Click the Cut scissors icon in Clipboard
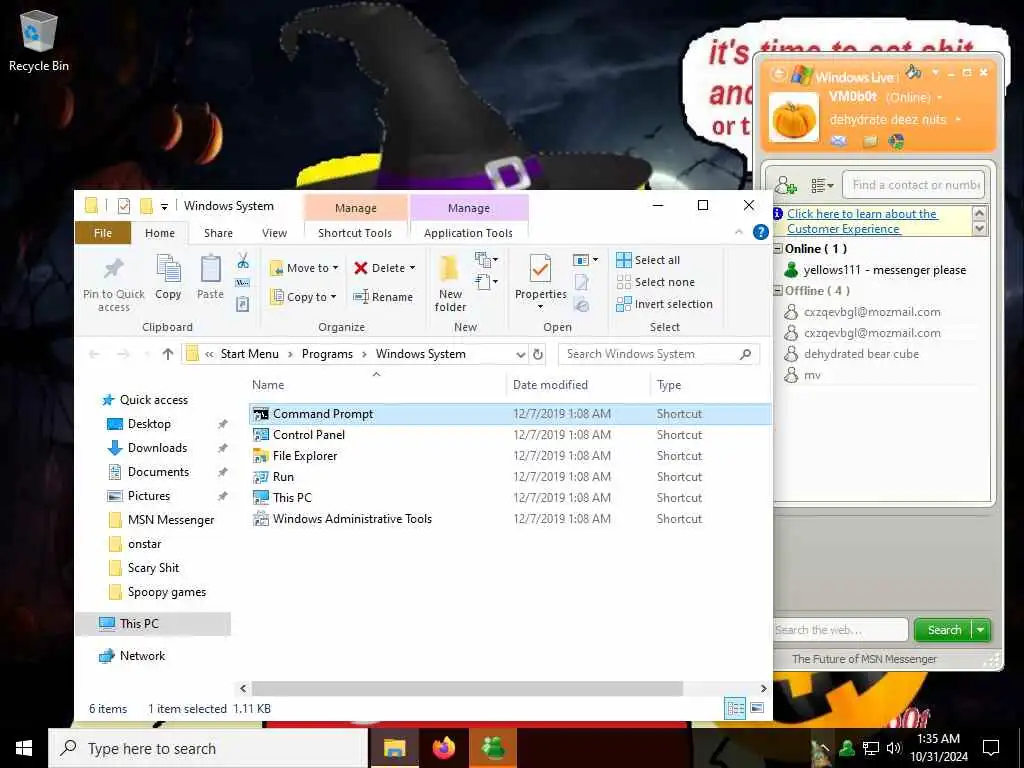 243,261
